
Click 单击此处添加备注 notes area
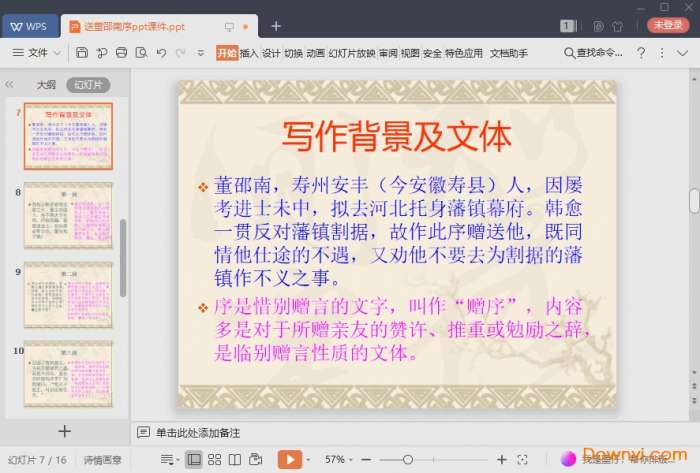click(x=198, y=432)
